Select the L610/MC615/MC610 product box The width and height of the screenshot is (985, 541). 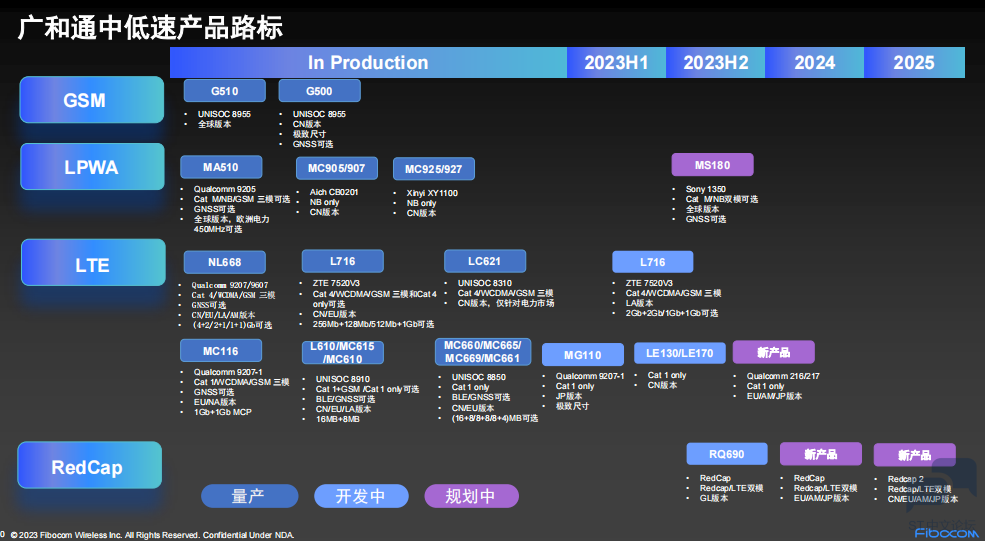[342, 353]
